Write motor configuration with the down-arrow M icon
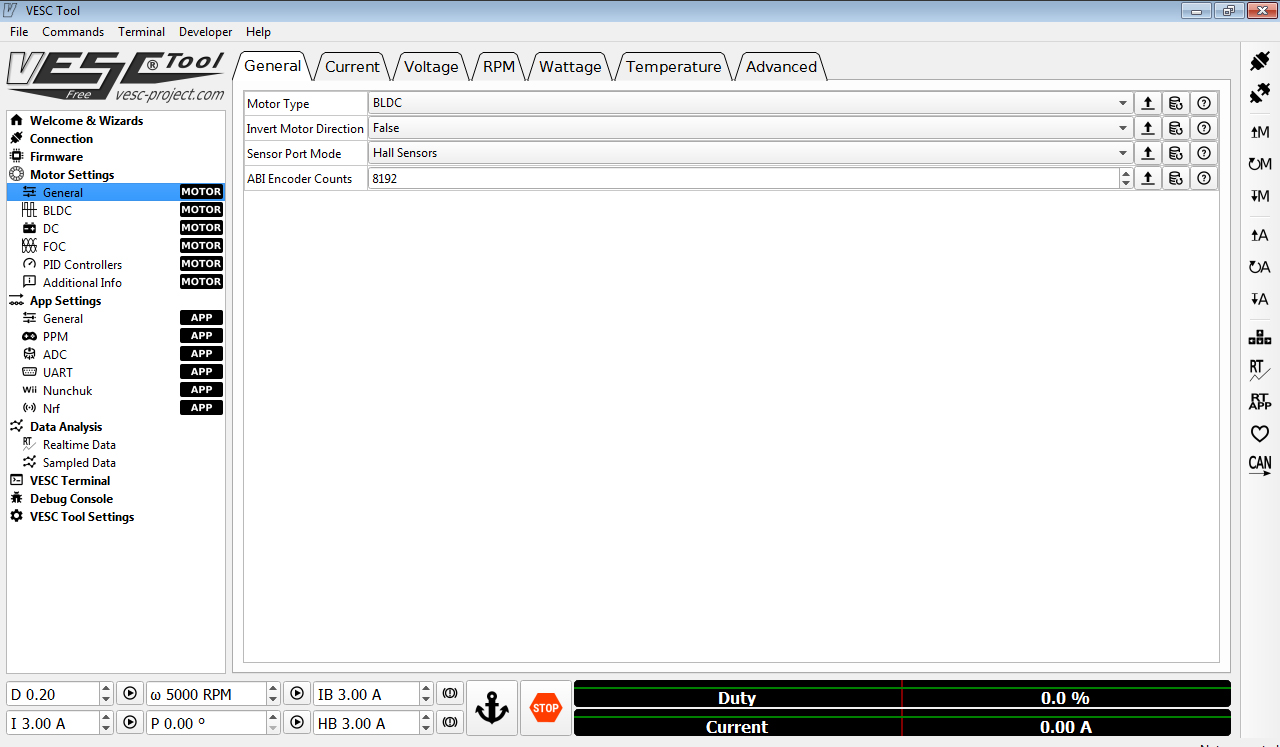This screenshot has width=1280, height=747. pos(1260,196)
